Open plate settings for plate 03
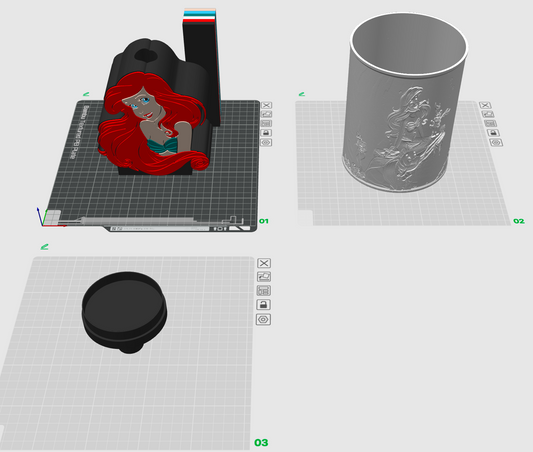The height and width of the screenshot is (452, 533). (263, 319)
